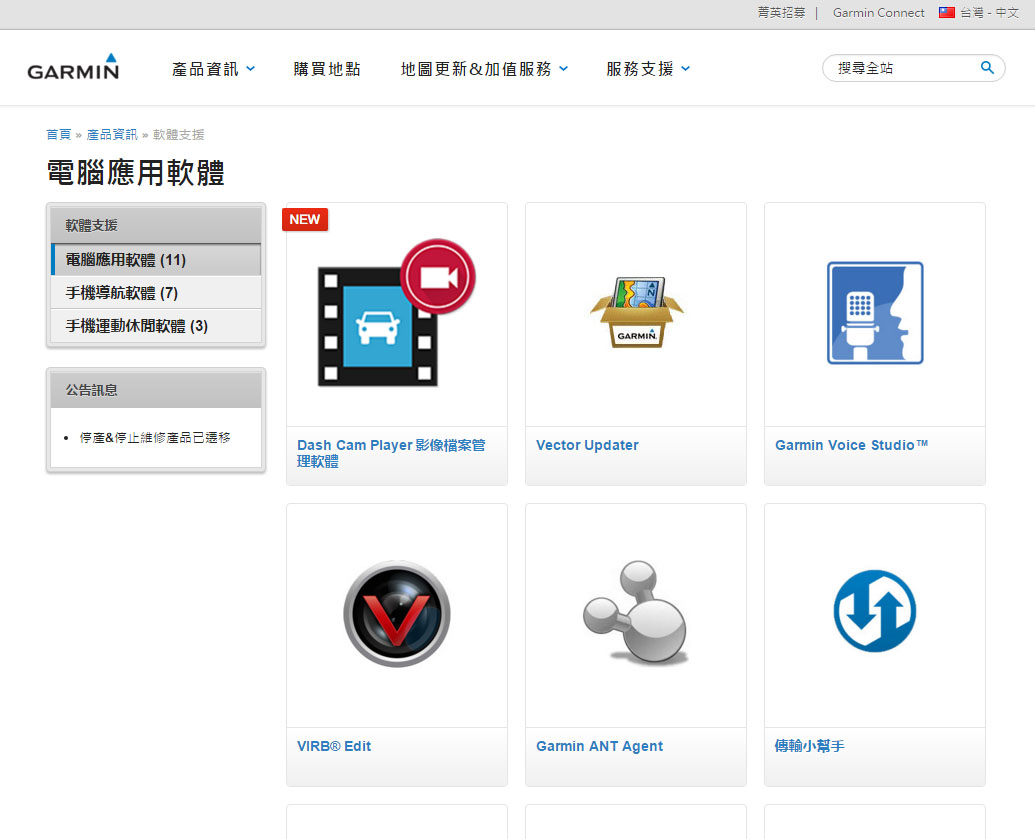1035x839 pixels.
Task: Open the VIRB Edit lens icon
Action: [x=397, y=613]
